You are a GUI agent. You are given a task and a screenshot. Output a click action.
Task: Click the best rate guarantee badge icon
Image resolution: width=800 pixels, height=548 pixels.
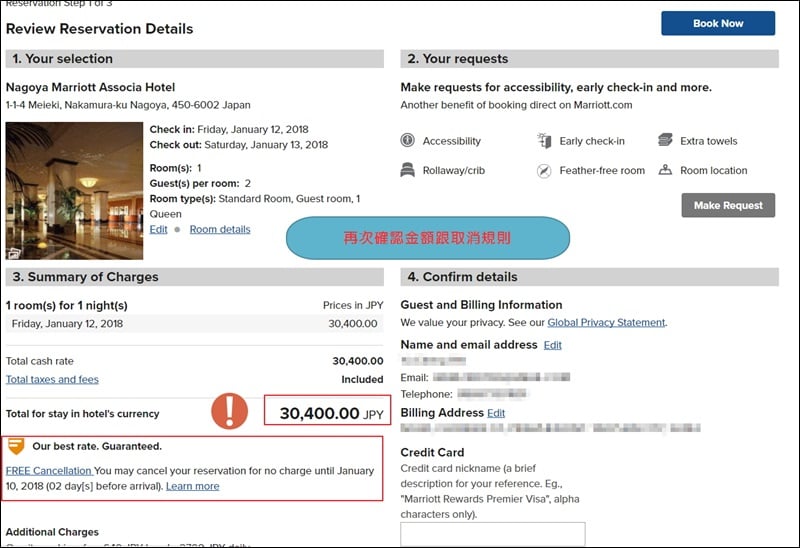pyautogui.click(x=16, y=446)
